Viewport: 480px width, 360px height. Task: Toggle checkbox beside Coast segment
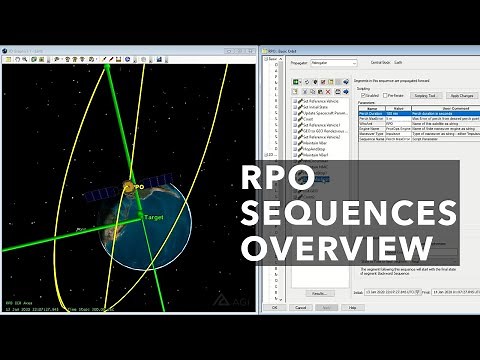295,119
